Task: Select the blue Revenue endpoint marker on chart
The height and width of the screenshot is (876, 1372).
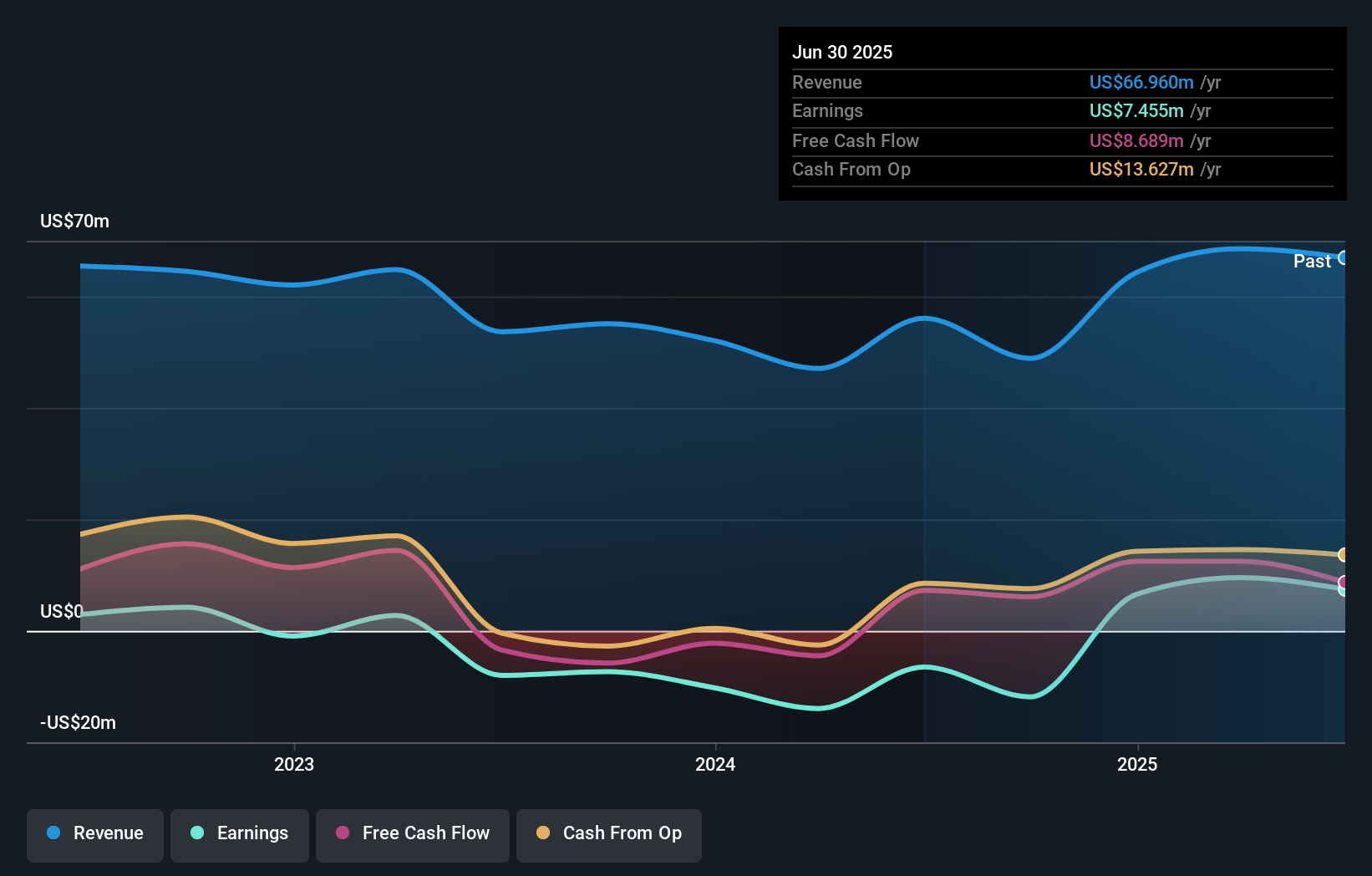Action: pos(1344,257)
